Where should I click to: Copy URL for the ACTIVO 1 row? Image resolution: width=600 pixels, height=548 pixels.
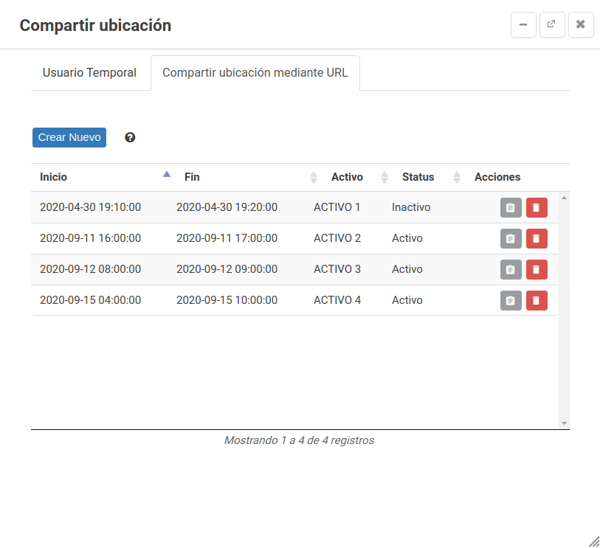510,207
